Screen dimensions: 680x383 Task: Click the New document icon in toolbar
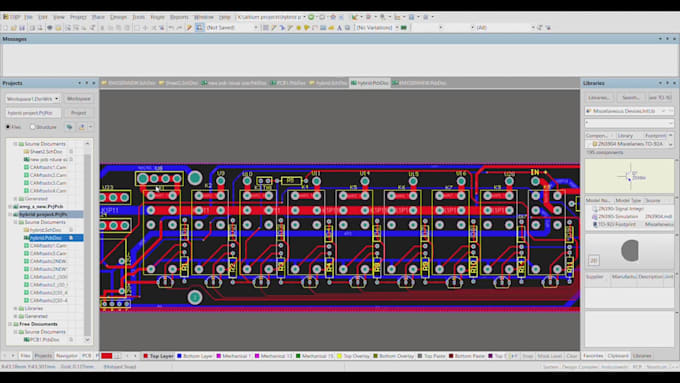tap(5, 28)
